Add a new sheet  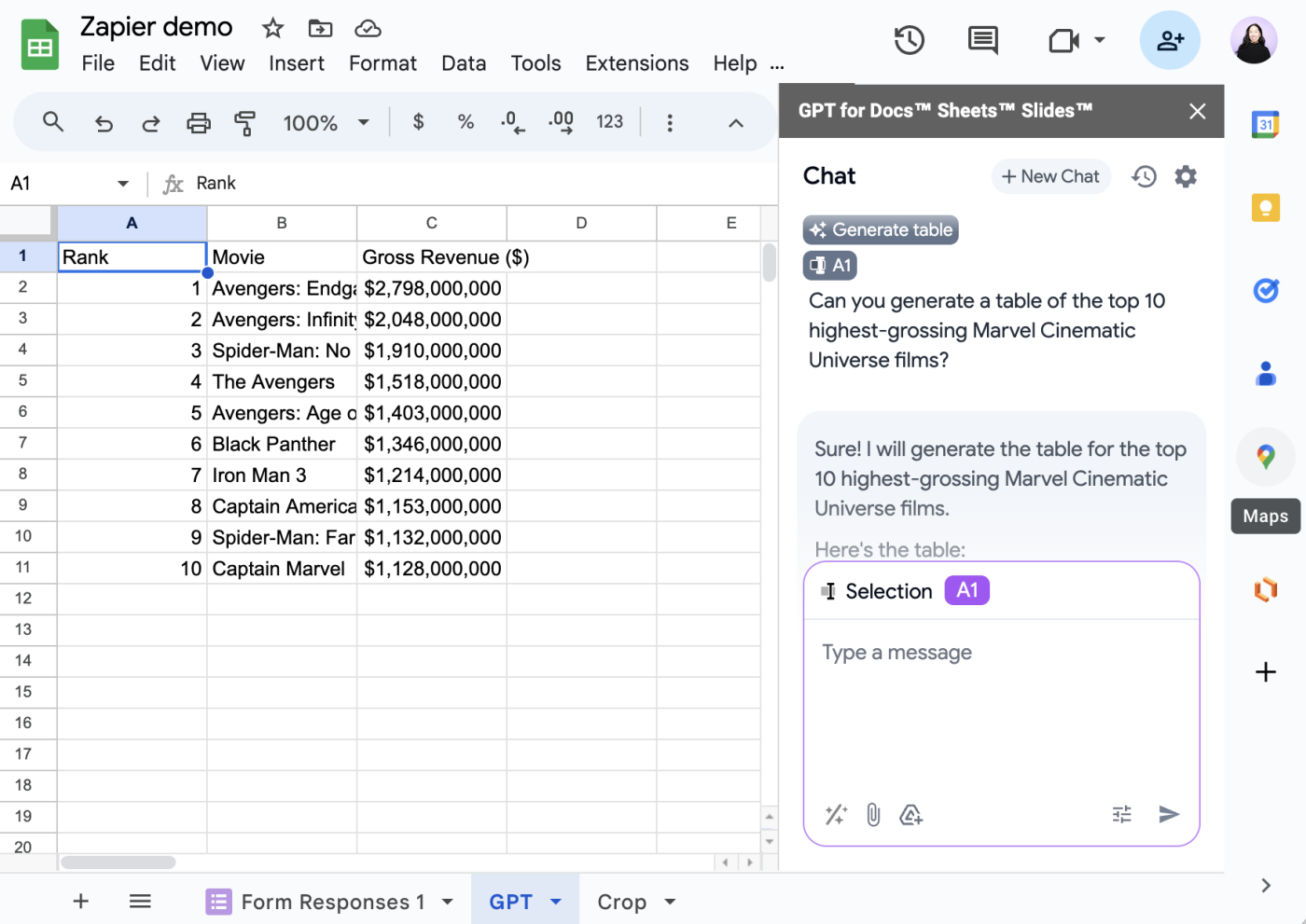tap(81, 901)
